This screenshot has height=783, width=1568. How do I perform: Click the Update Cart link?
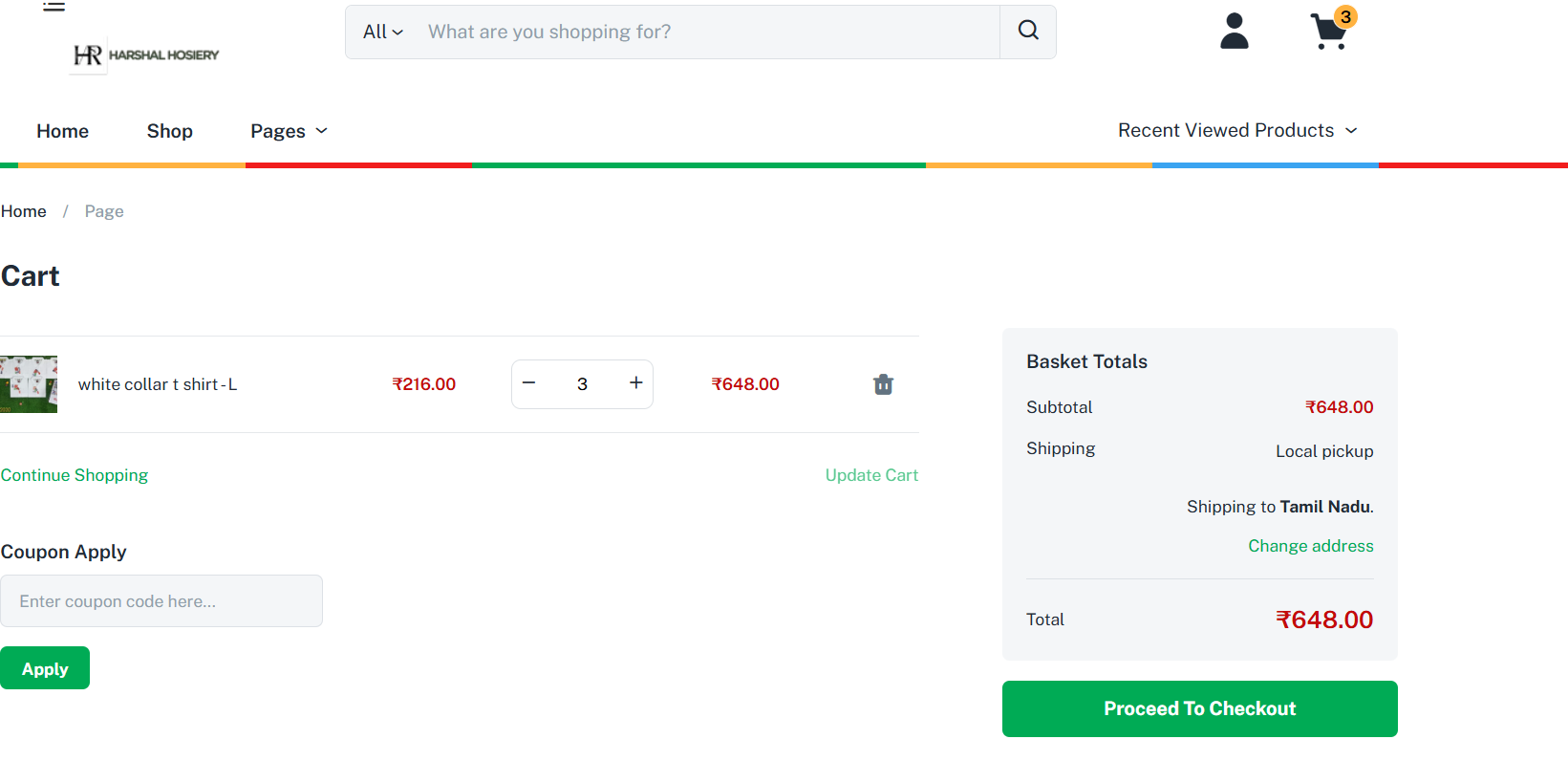(871, 475)
